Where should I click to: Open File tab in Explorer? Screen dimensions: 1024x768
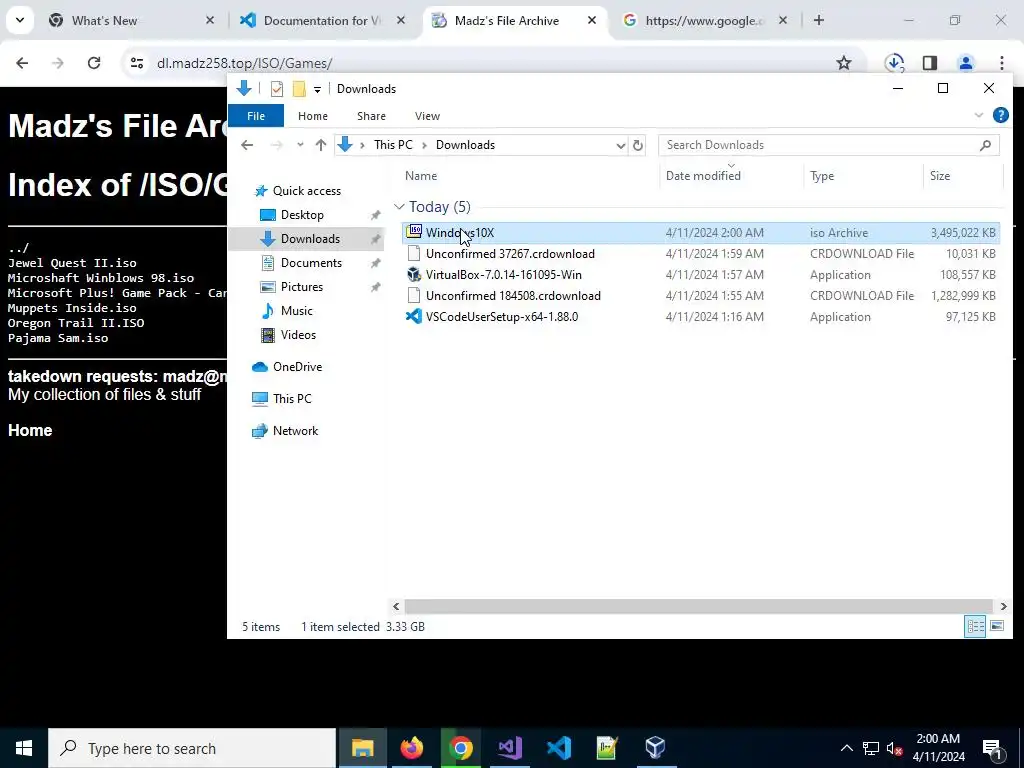pyautogui.click(x=256, y=116)
